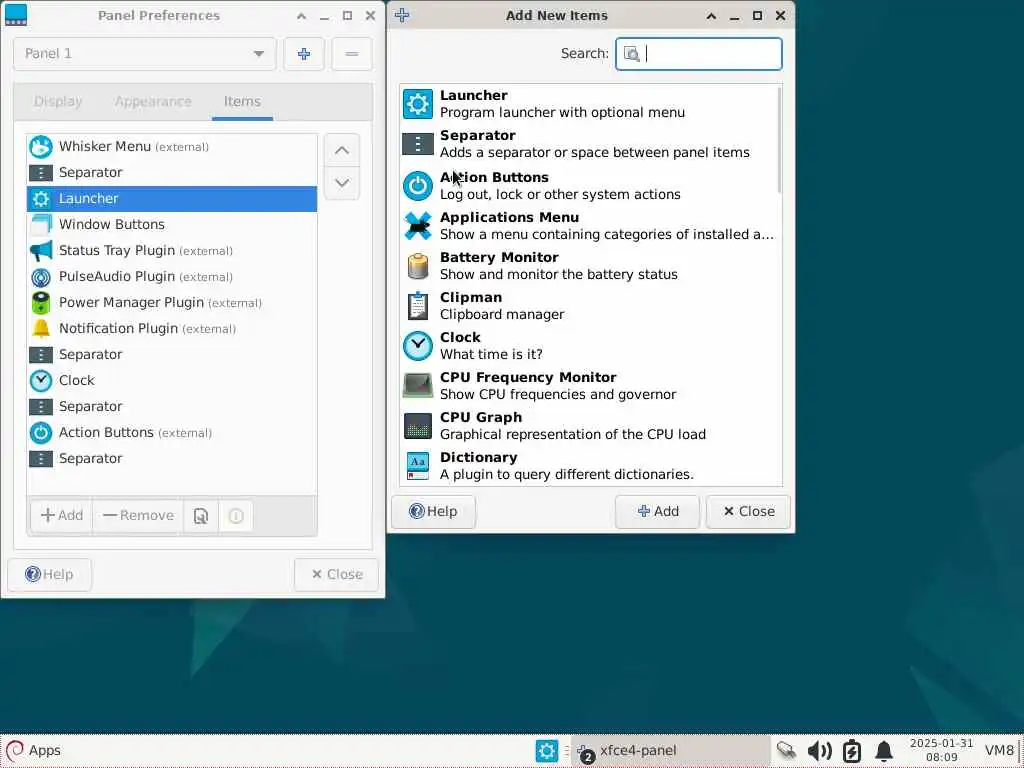Switch to the Appearance tab

153,102
